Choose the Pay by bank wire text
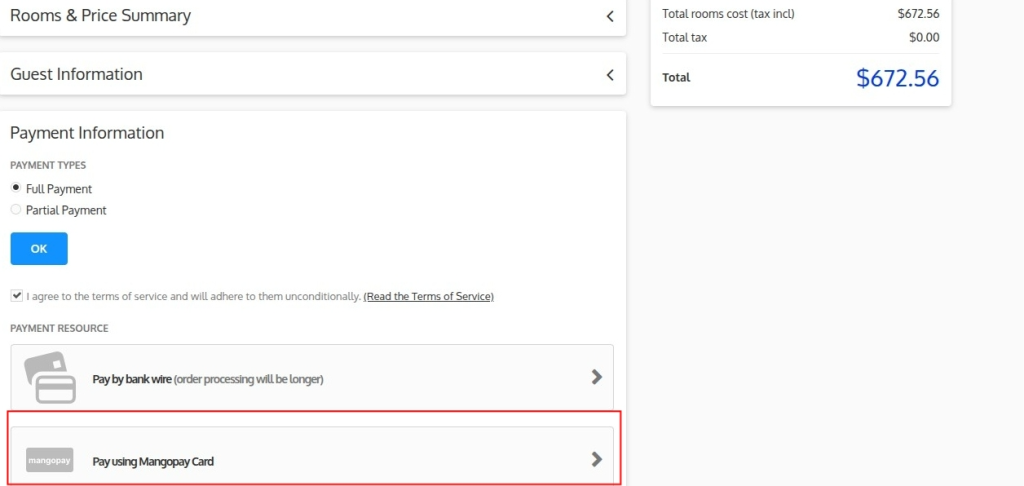The image size is (1024, 486). (207, 379)
